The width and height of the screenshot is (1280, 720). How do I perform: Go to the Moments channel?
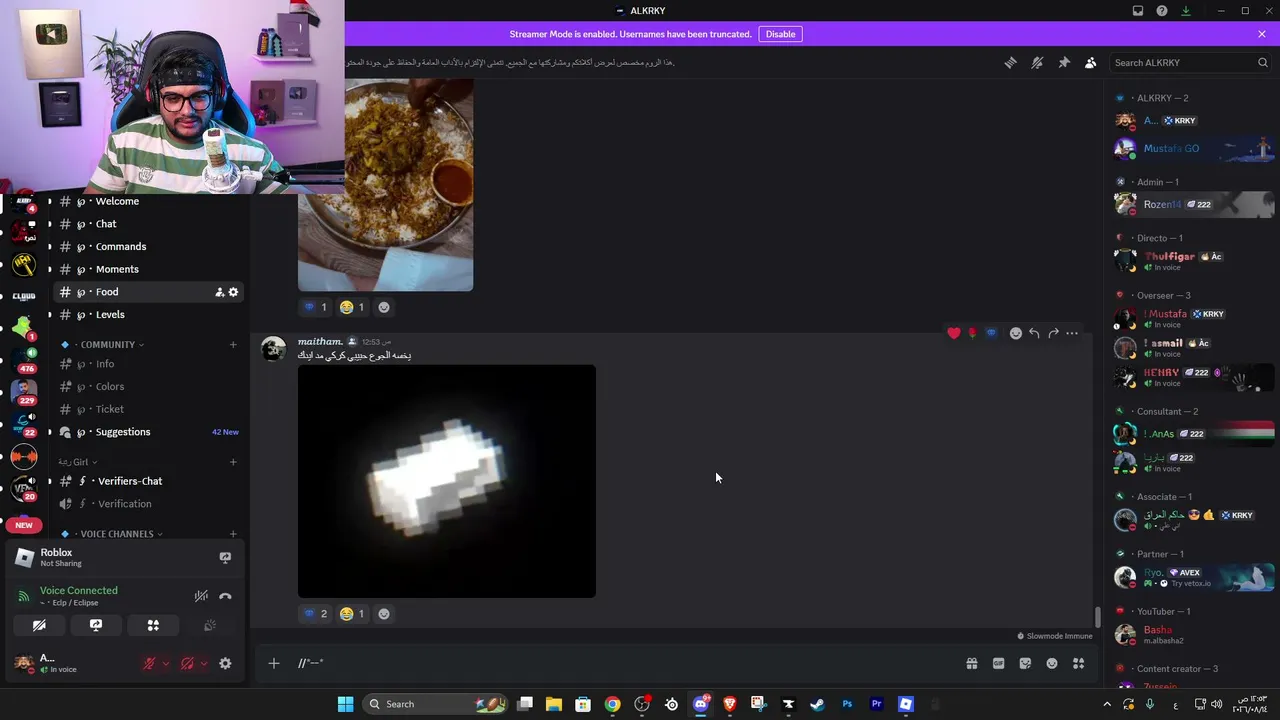point(147,269)
